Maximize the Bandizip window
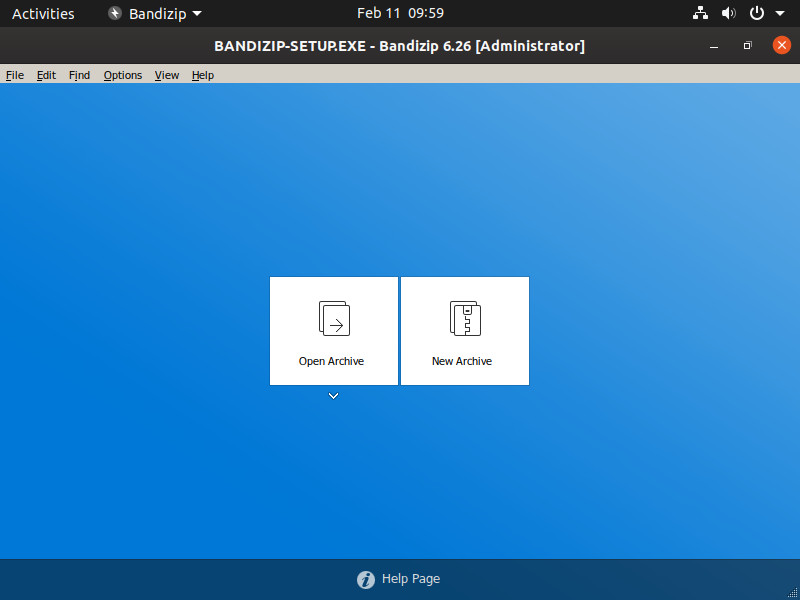800x600 pixels. pyautogui.click(x=747, y=46)
